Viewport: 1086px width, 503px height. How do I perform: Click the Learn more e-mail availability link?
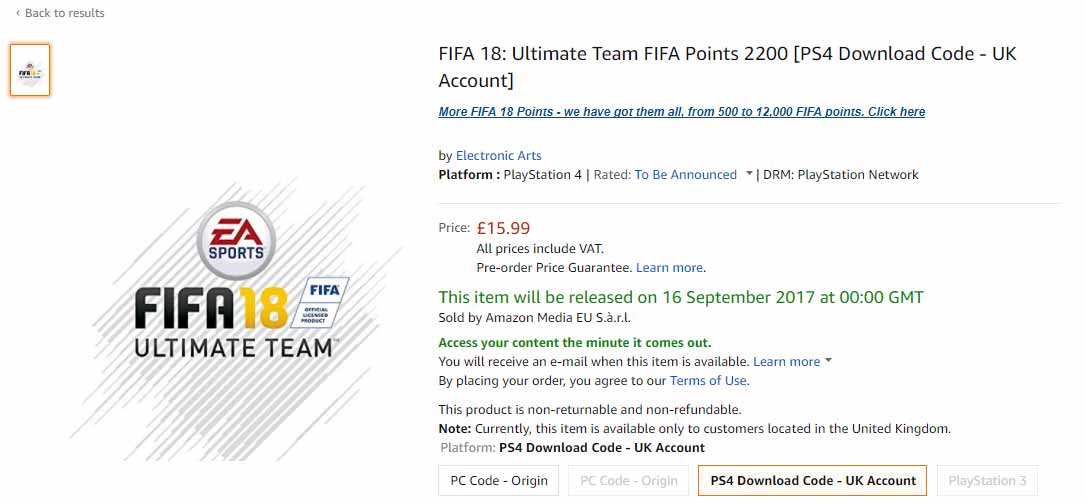[x=786, y=361]
